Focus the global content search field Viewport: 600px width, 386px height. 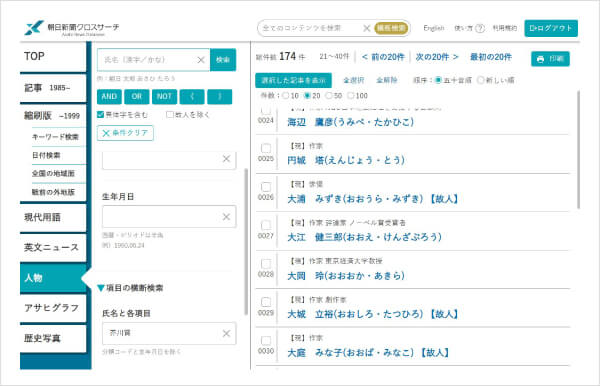[310, 28]
